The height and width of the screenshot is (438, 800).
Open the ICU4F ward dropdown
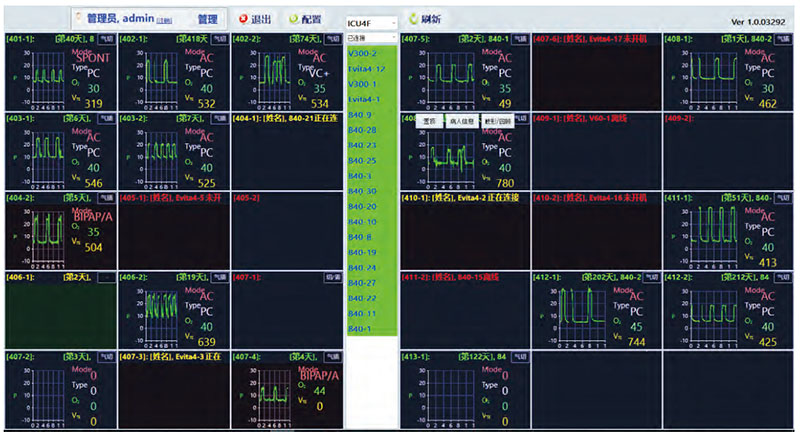371,23
